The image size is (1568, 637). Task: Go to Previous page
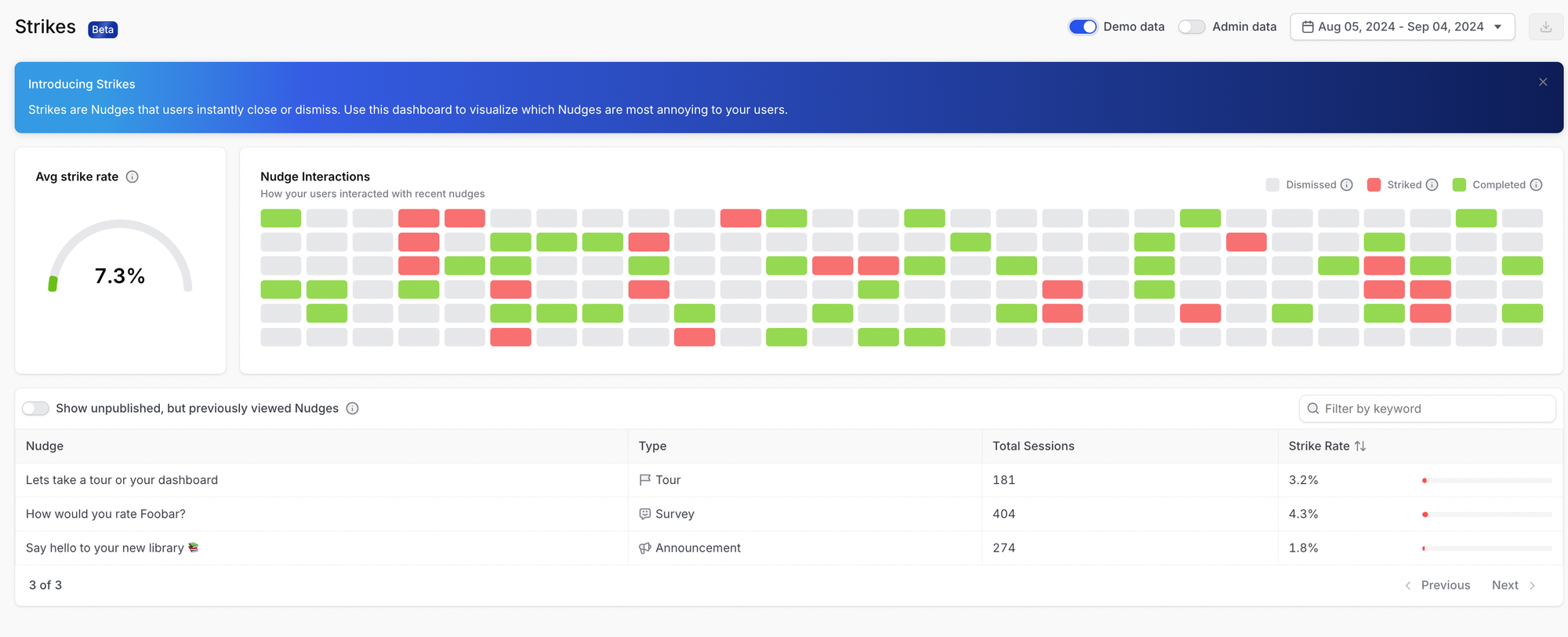pyautogui.click(x=1437, y=585)
